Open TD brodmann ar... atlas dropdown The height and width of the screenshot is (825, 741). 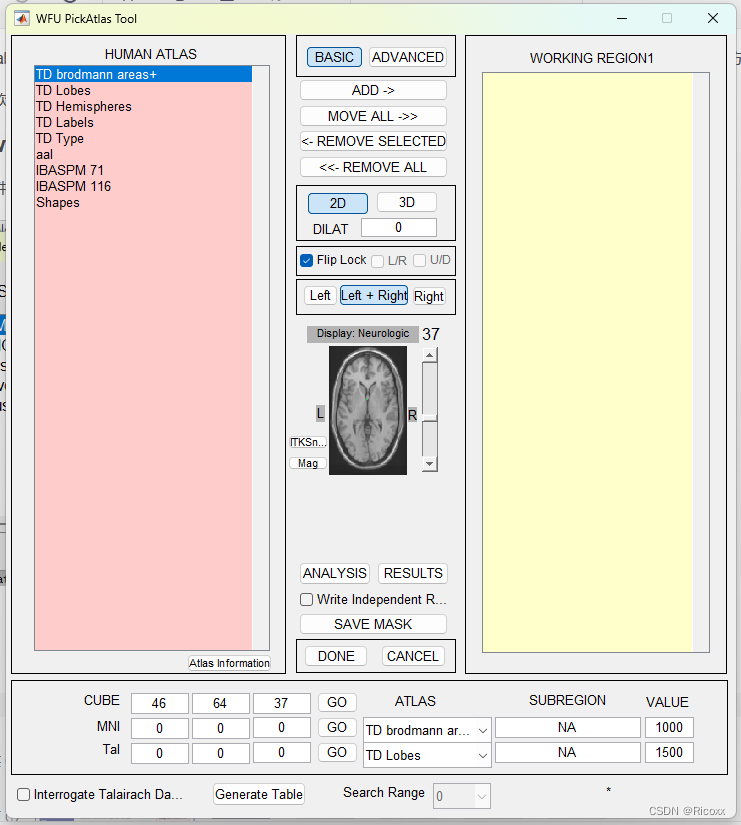click(x=427, y=730)
